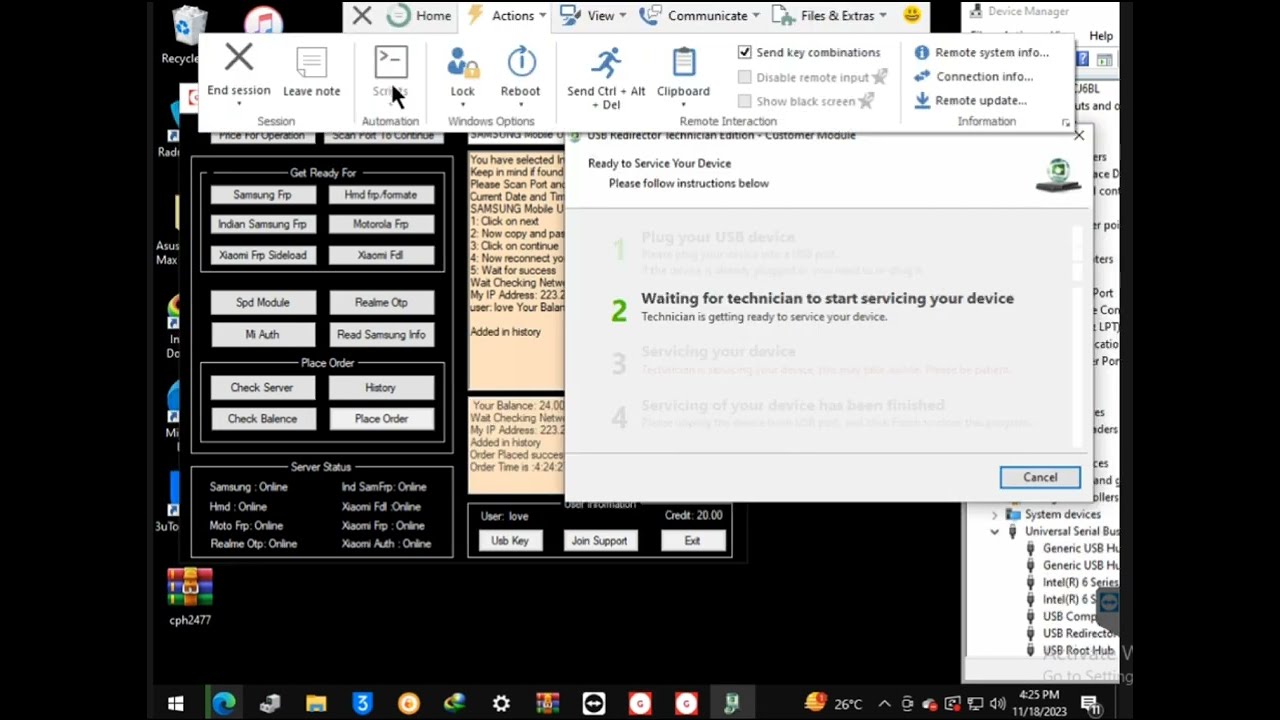Click the Reboot power icon
Image resolution: width=1280 pixels, height=720 pixels.
click(x=521, y=62)
